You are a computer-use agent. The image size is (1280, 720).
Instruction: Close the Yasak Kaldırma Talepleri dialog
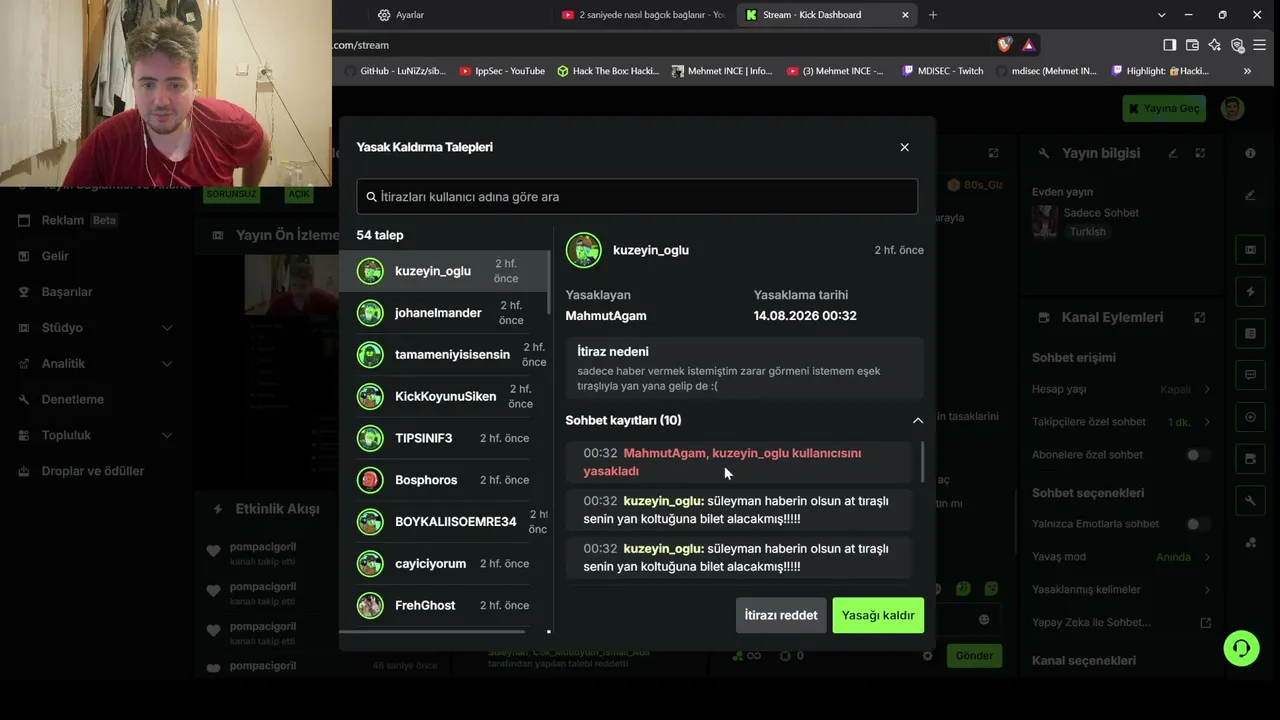904,147
